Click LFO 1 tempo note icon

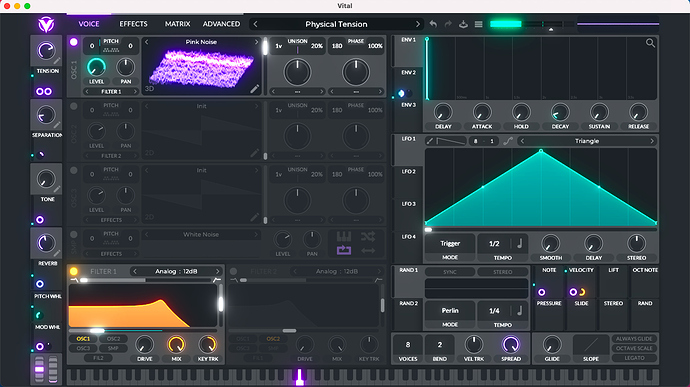(519, 243)
